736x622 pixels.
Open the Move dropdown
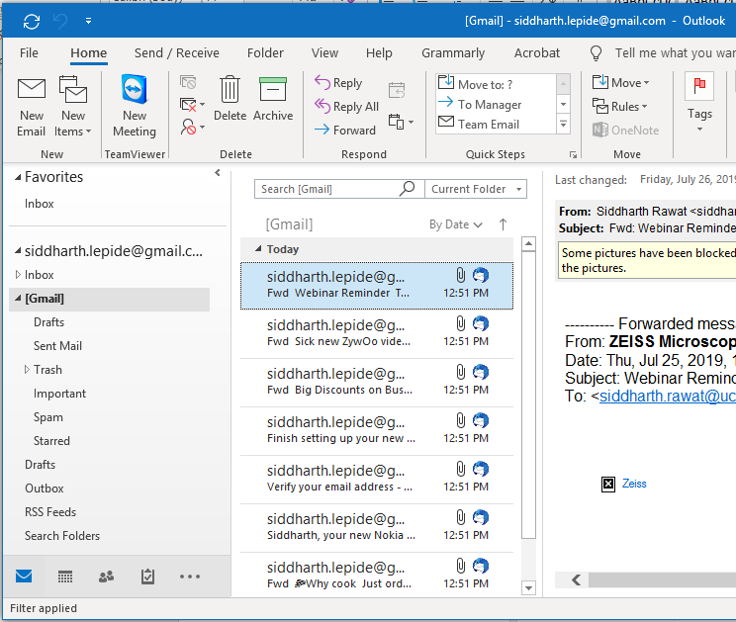[x=621, y=83]
